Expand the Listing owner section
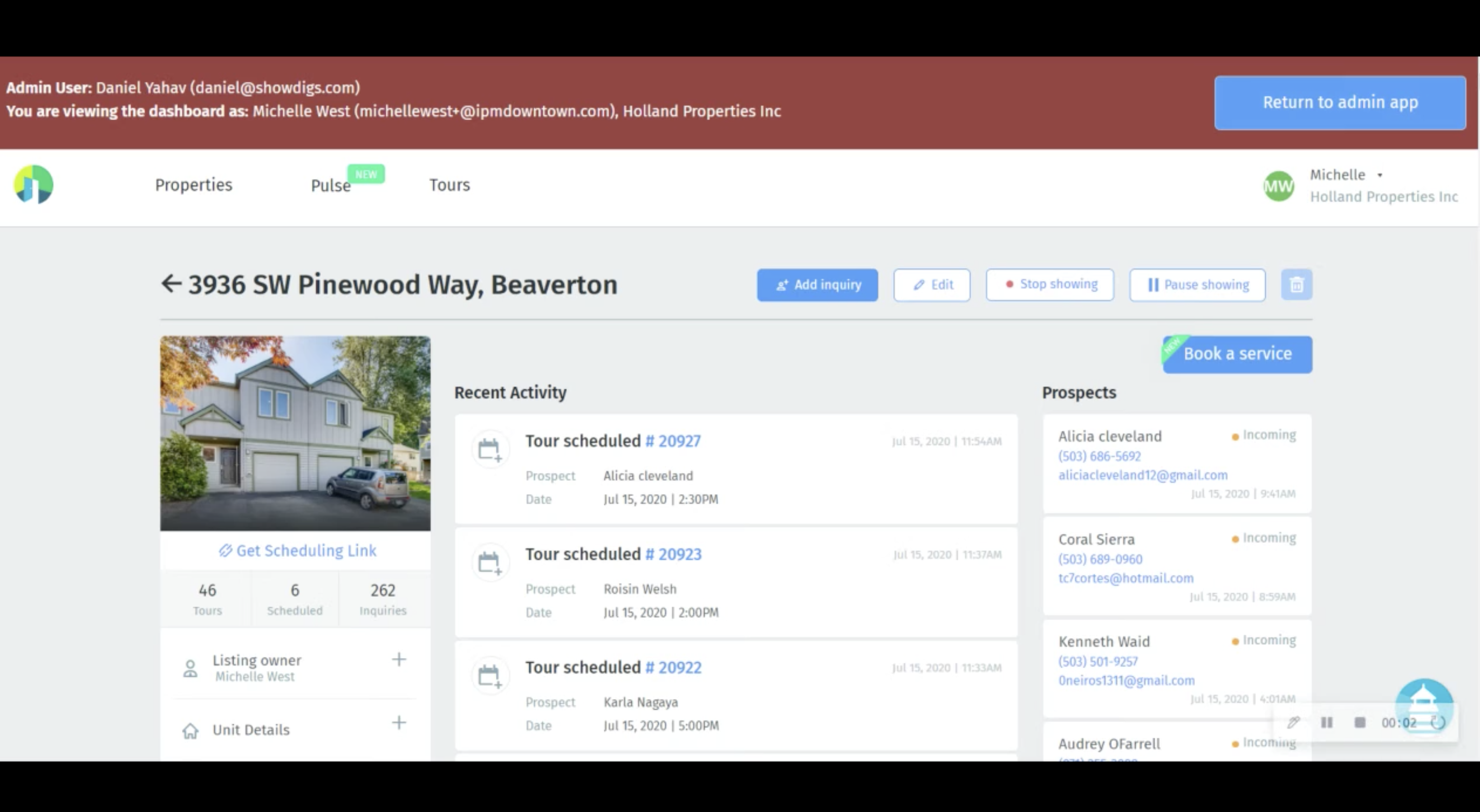This screenshot has height=812, width=1480. pos(399,659)
